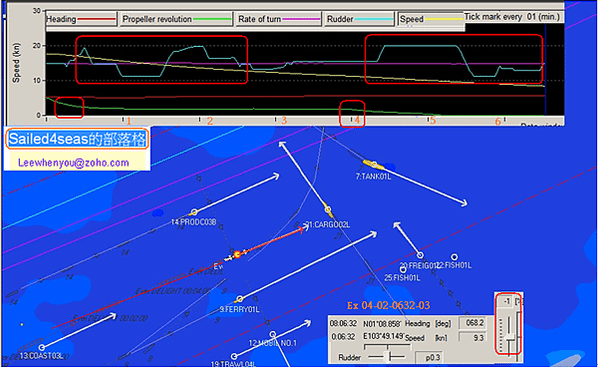Click the Rudder horizontal slider
Viewport: 598px width, 368px height.
[387, 357]
